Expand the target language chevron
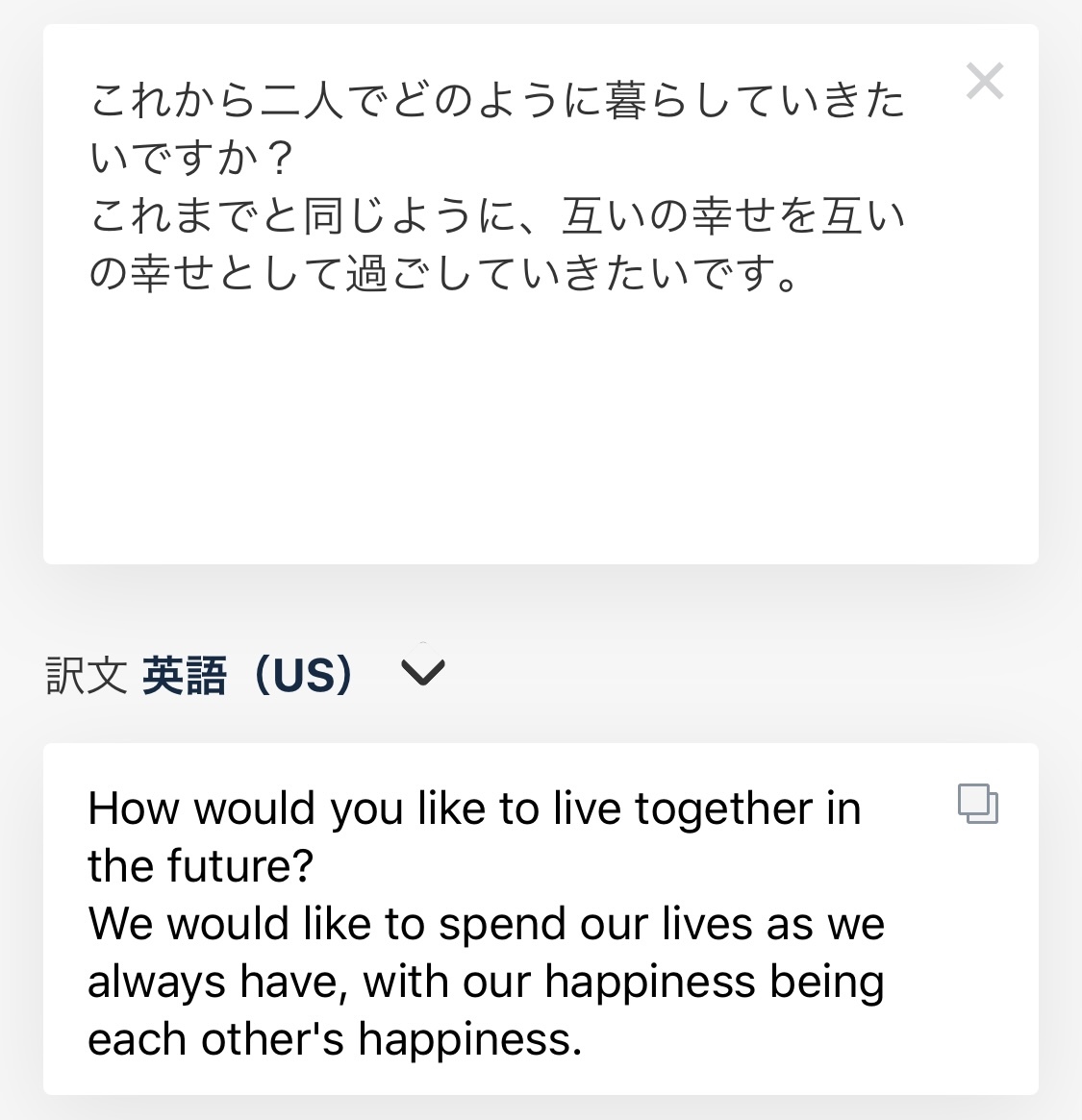 click(423, 673)
